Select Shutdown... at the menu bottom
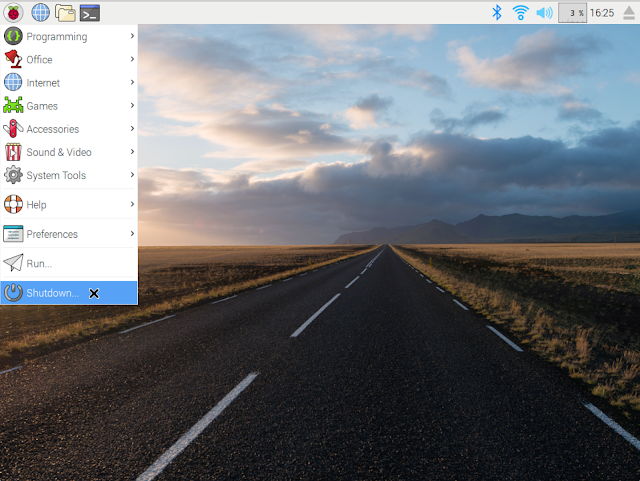Image resolution: width=640 pixels, height=481 pixels. click(69, 293)
